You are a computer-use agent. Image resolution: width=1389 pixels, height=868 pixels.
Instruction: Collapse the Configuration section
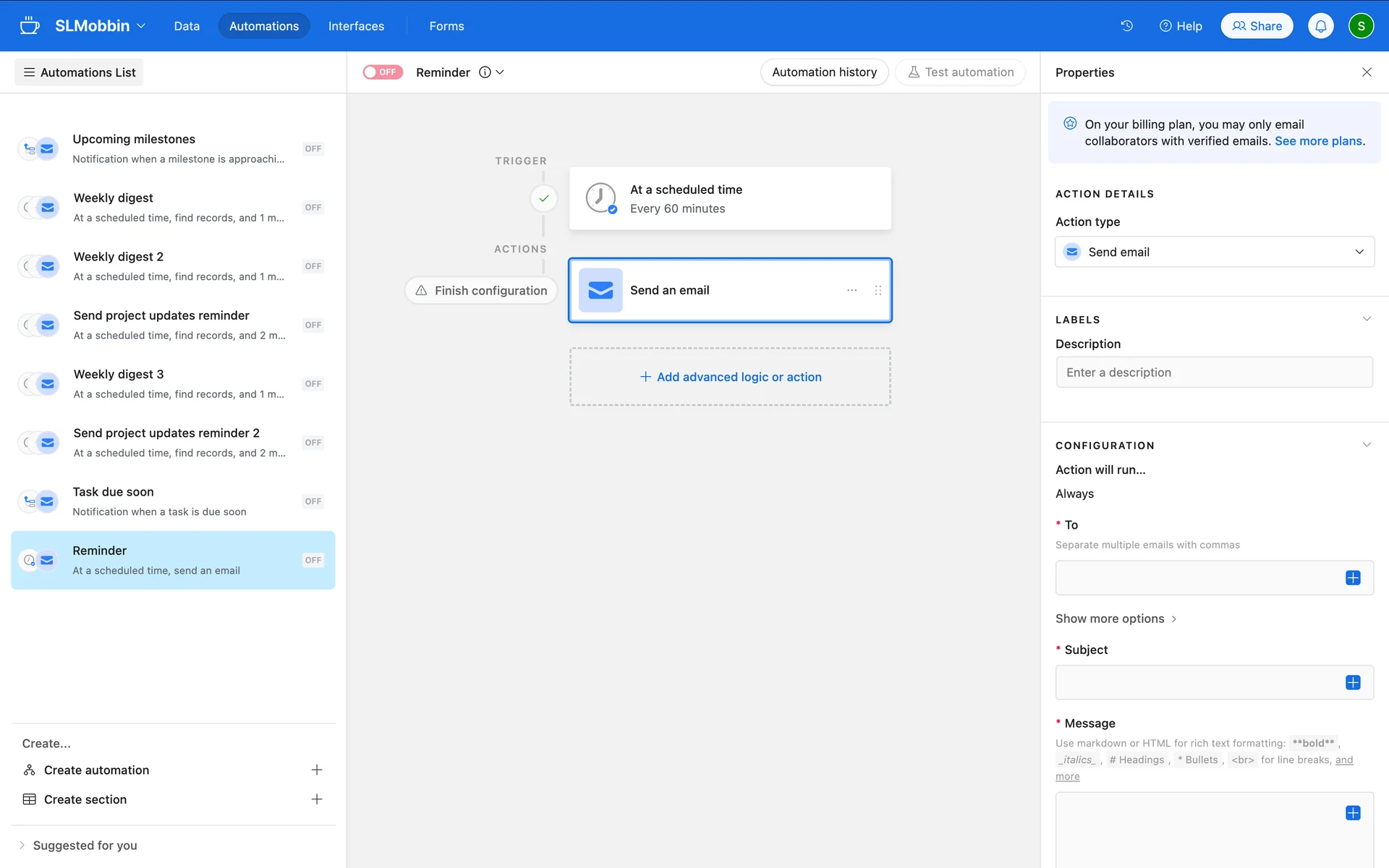[1366, 445]
